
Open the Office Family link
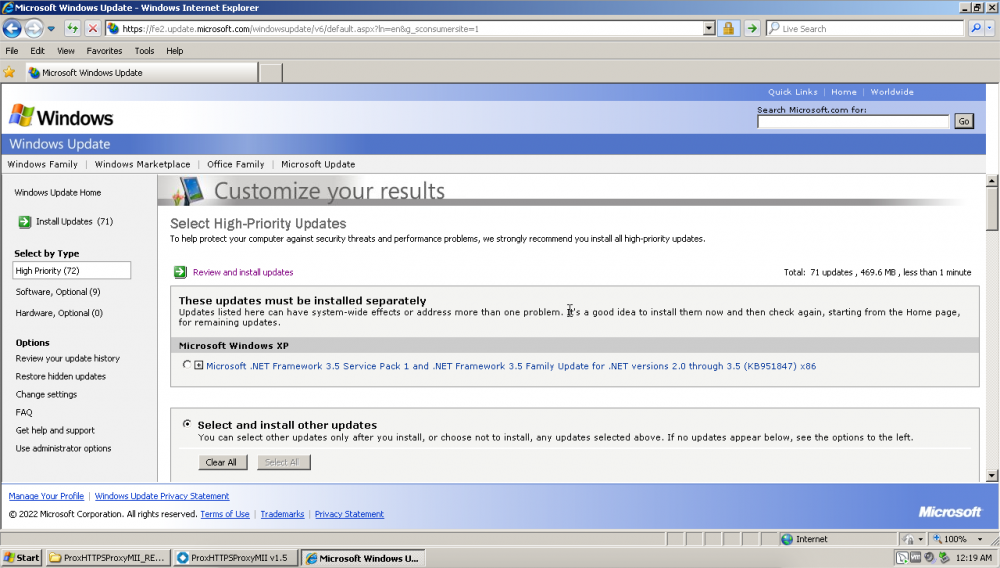point(235,164)
